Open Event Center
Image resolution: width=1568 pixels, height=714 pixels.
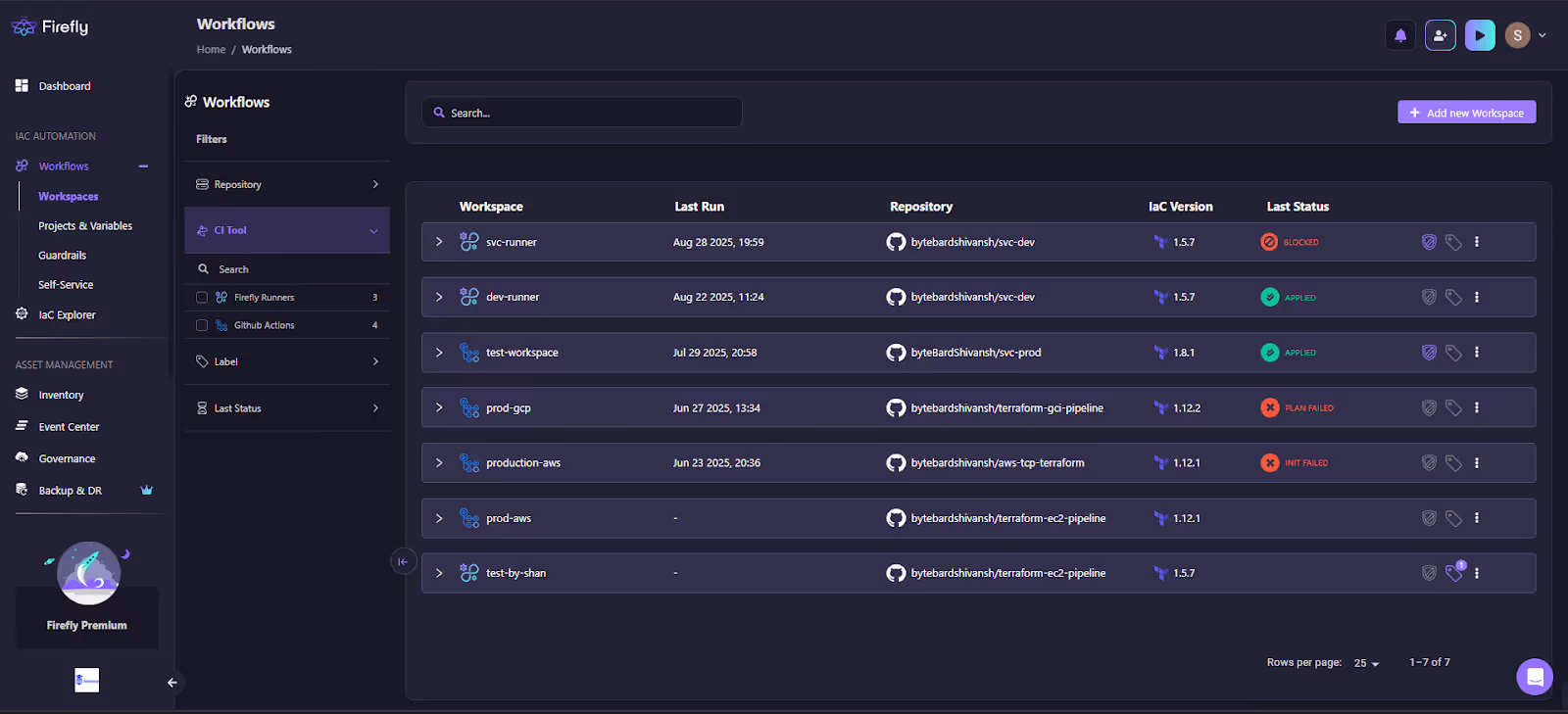tap(69, 427)
